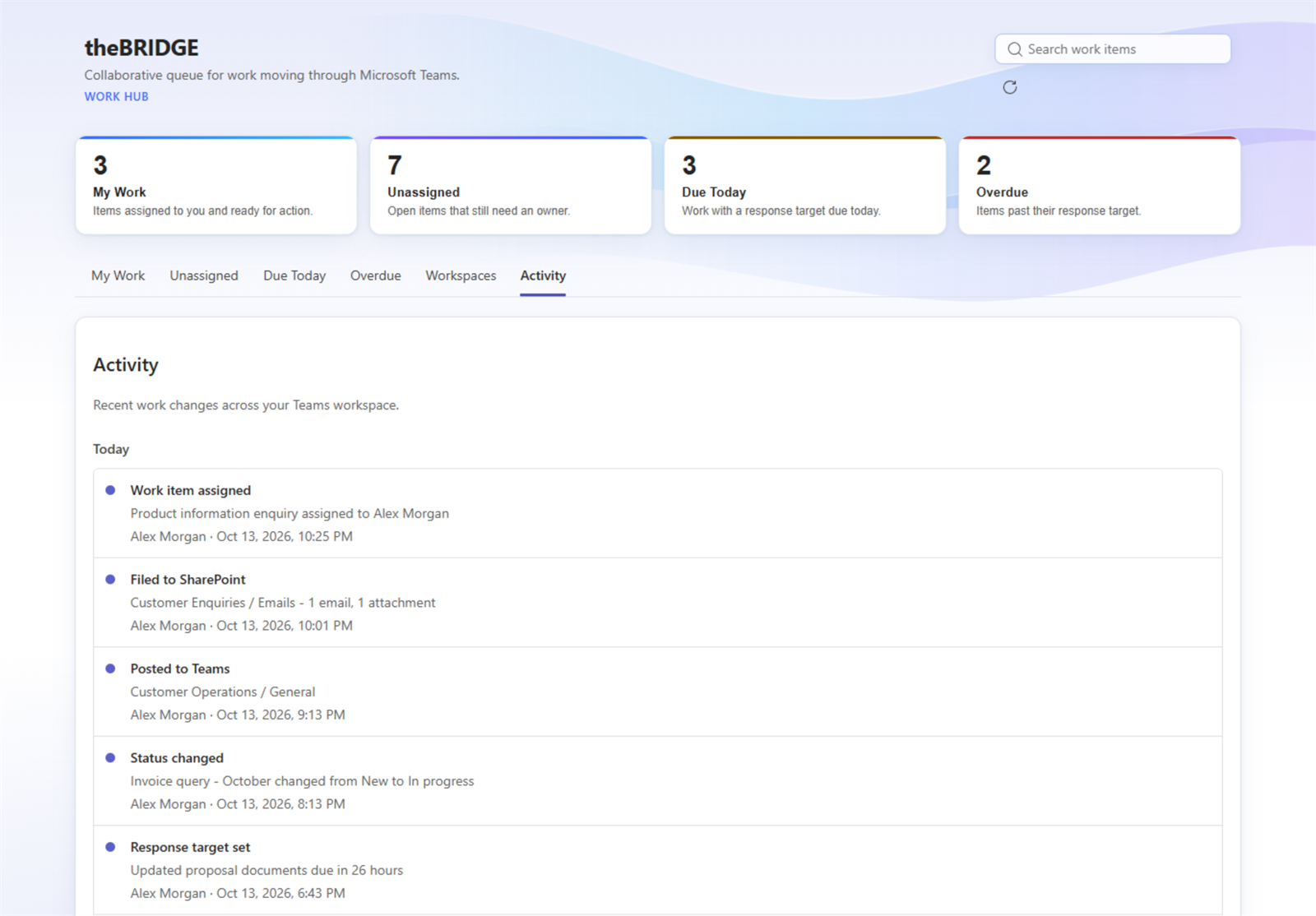This screenshot has height=916, width=1316.
Task: Click 'Invoice query - October changed' description
Action: tap(302, 781)
